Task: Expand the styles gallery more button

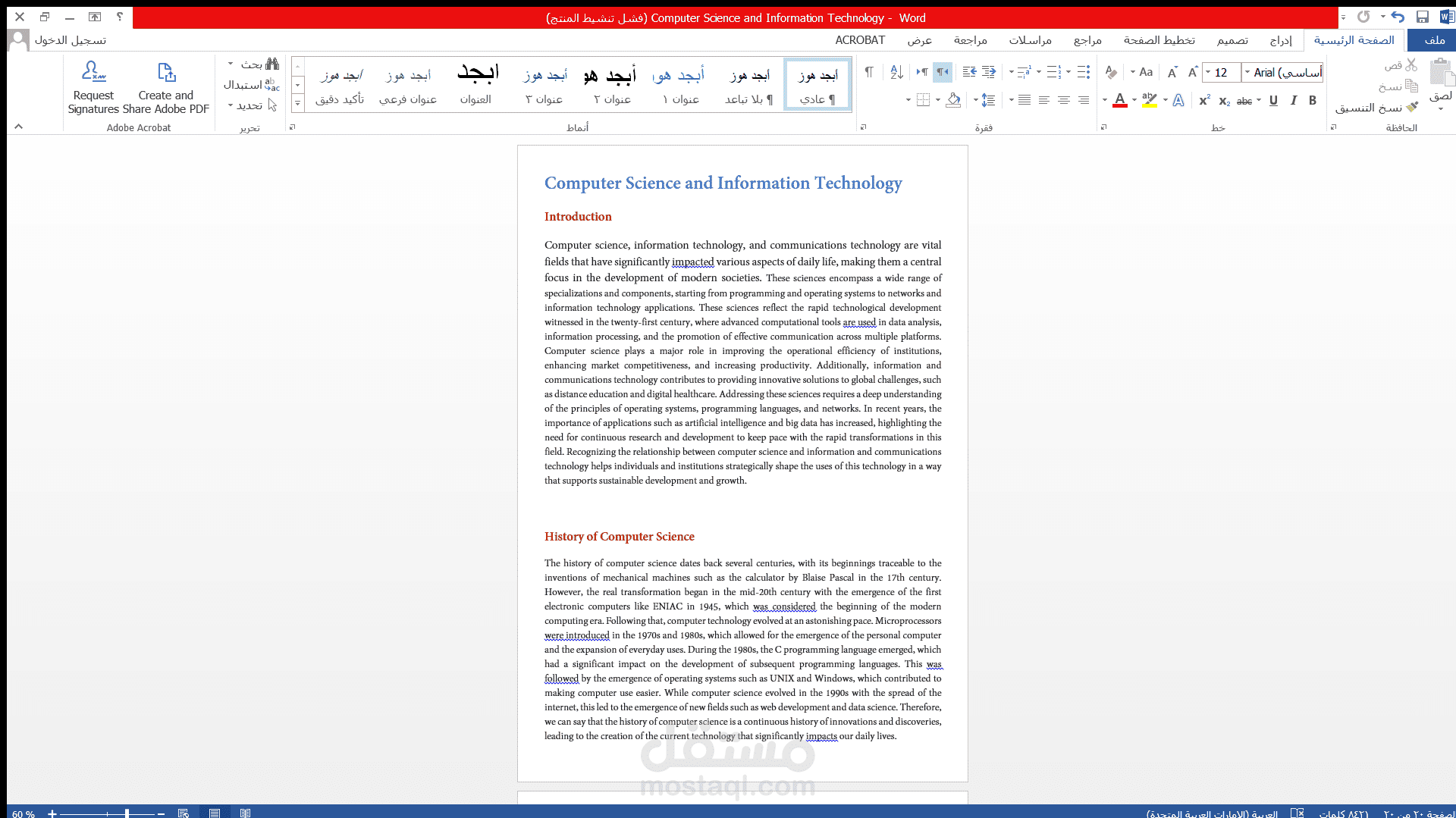Action: (297, 104)
